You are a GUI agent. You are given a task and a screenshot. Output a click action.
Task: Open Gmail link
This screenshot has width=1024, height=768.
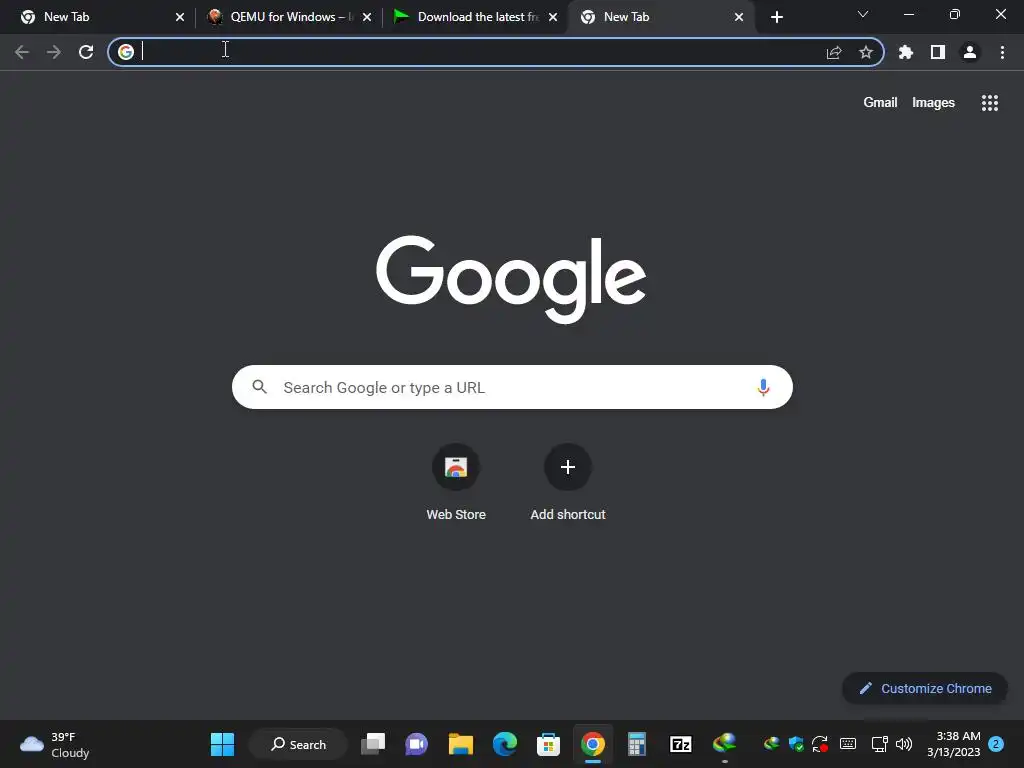coord(880,103)
